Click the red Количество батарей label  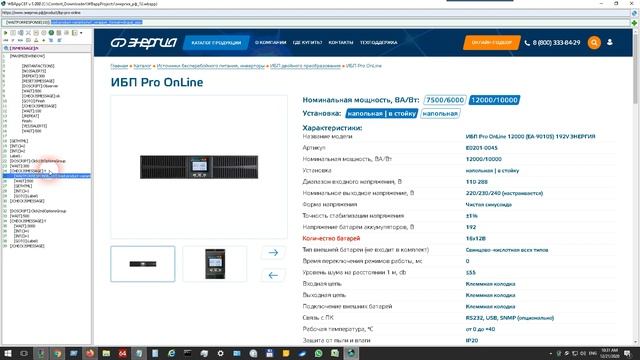pos(331,238)
